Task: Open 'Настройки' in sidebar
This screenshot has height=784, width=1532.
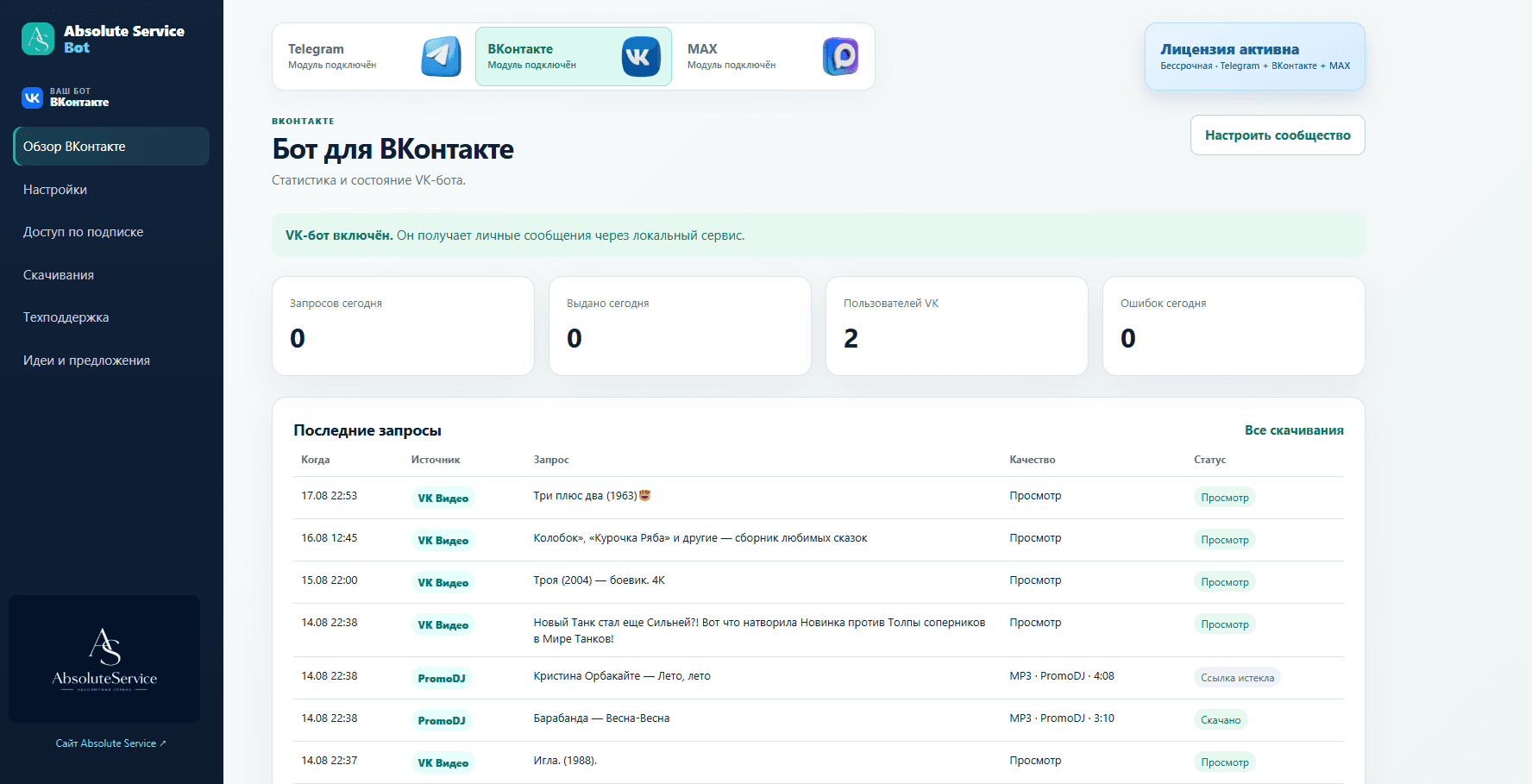Action: pos(111,190)
